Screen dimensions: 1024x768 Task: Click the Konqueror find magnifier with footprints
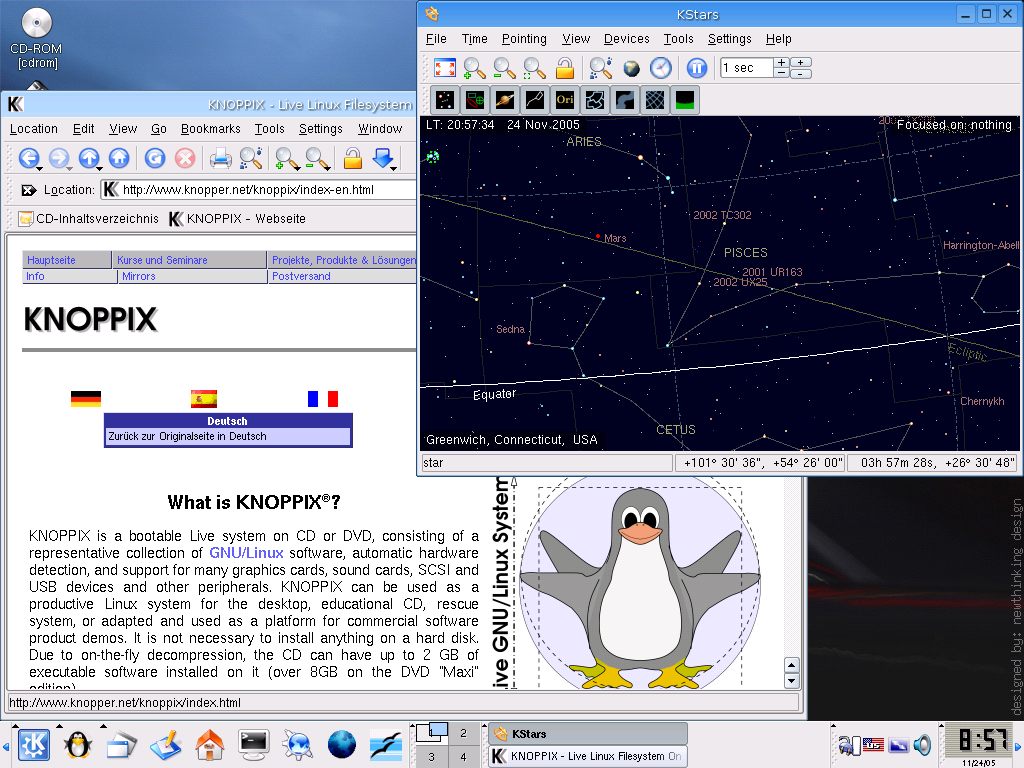tap(251, 157)
